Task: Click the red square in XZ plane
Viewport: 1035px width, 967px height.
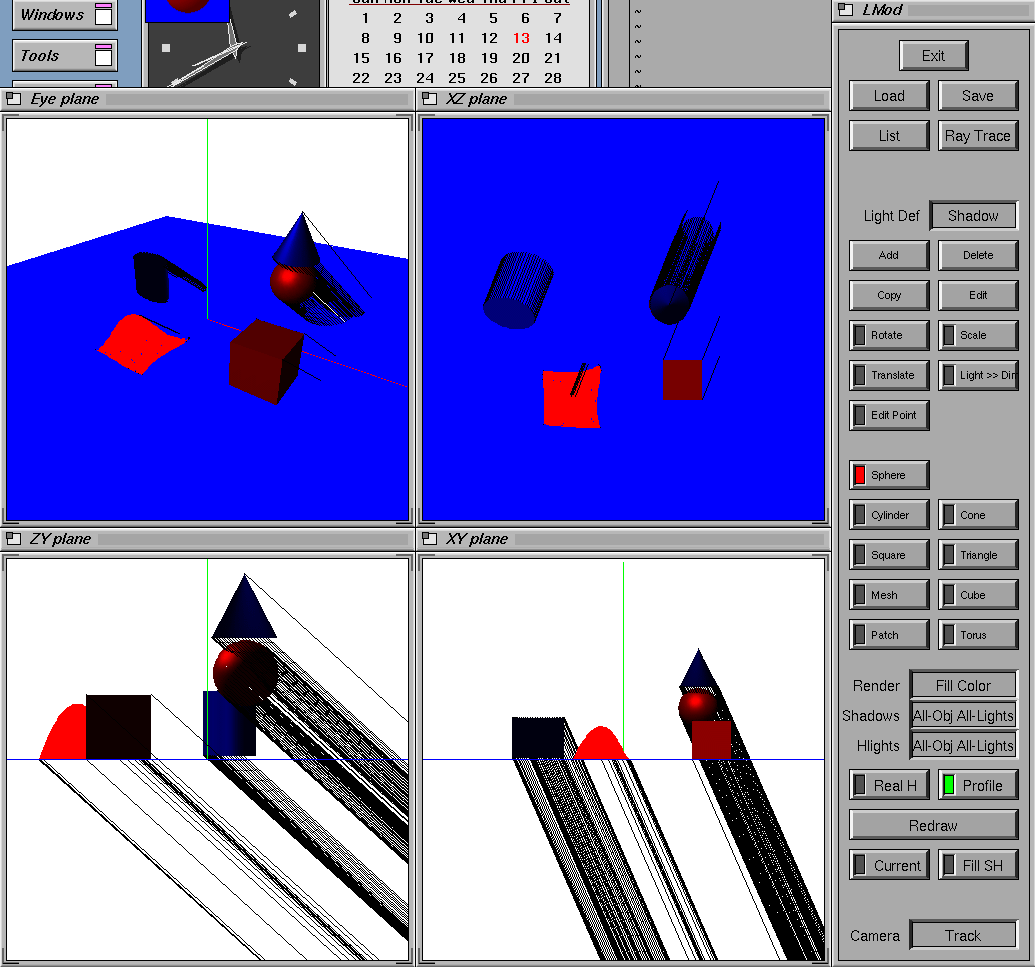Action: pos(683,379)
